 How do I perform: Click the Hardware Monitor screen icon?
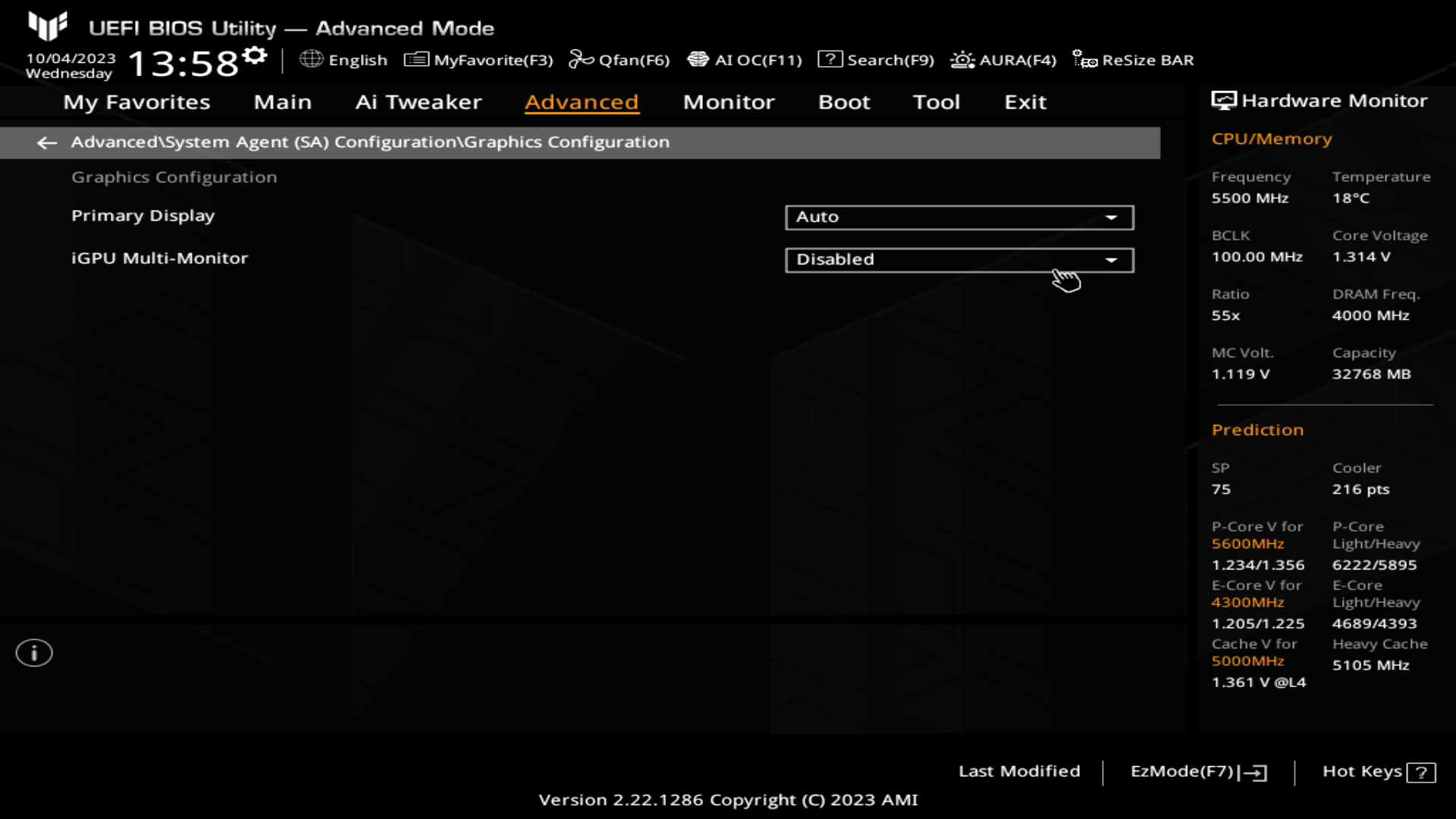(1223, 101)
